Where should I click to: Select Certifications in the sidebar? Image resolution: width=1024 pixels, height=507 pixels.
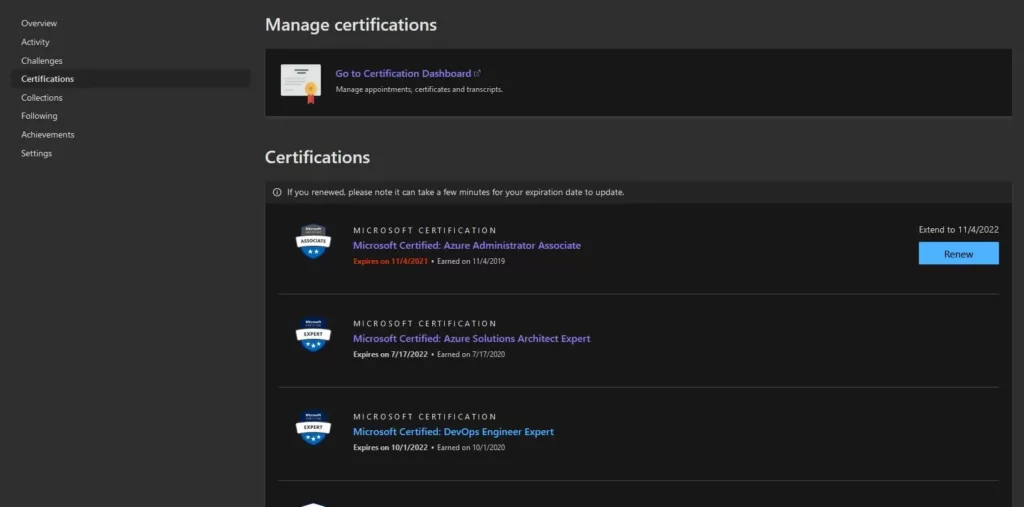[x=131, y=79]
